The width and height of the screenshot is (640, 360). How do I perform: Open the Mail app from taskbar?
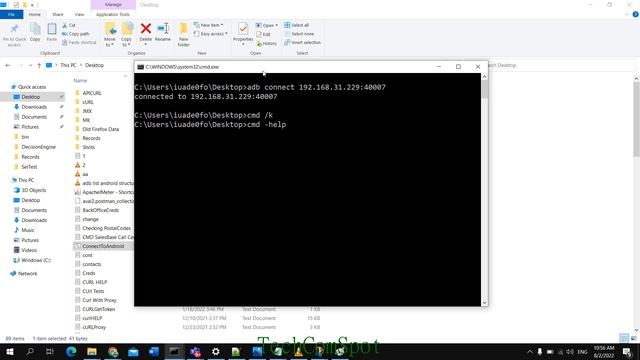133,351
